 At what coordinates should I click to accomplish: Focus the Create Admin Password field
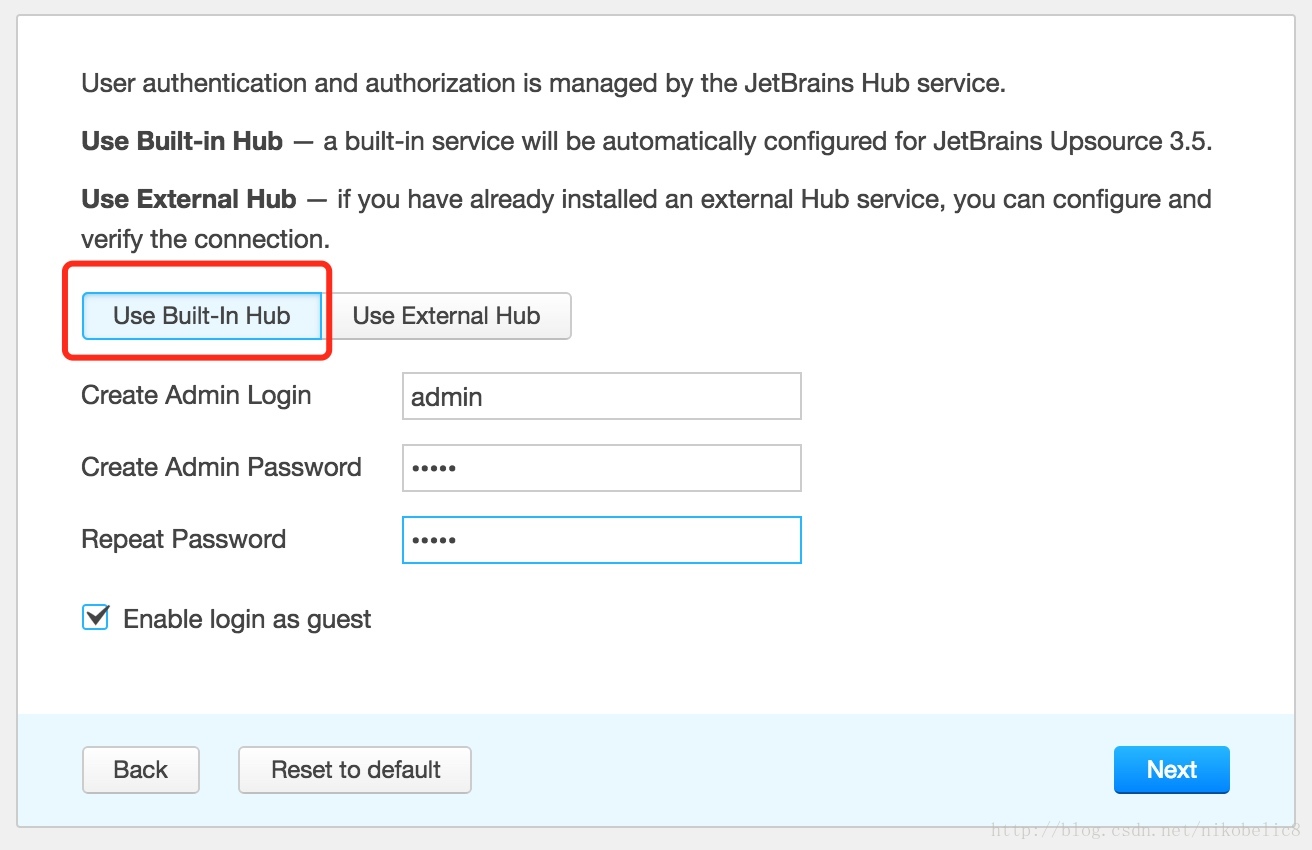[602, 468]
